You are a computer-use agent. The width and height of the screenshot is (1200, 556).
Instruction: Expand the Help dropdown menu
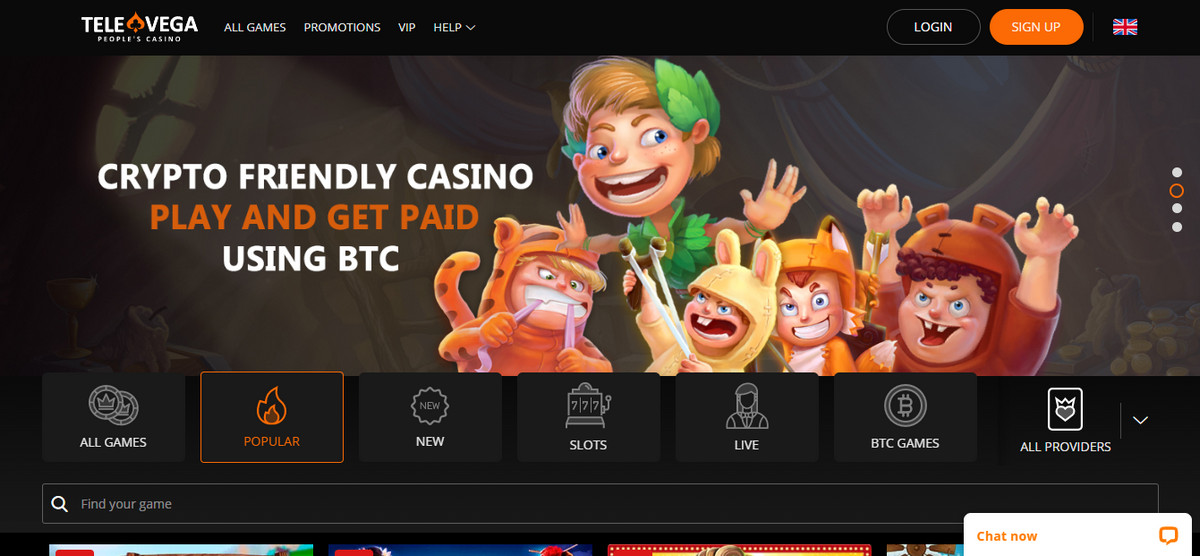[x=454, y=27]
